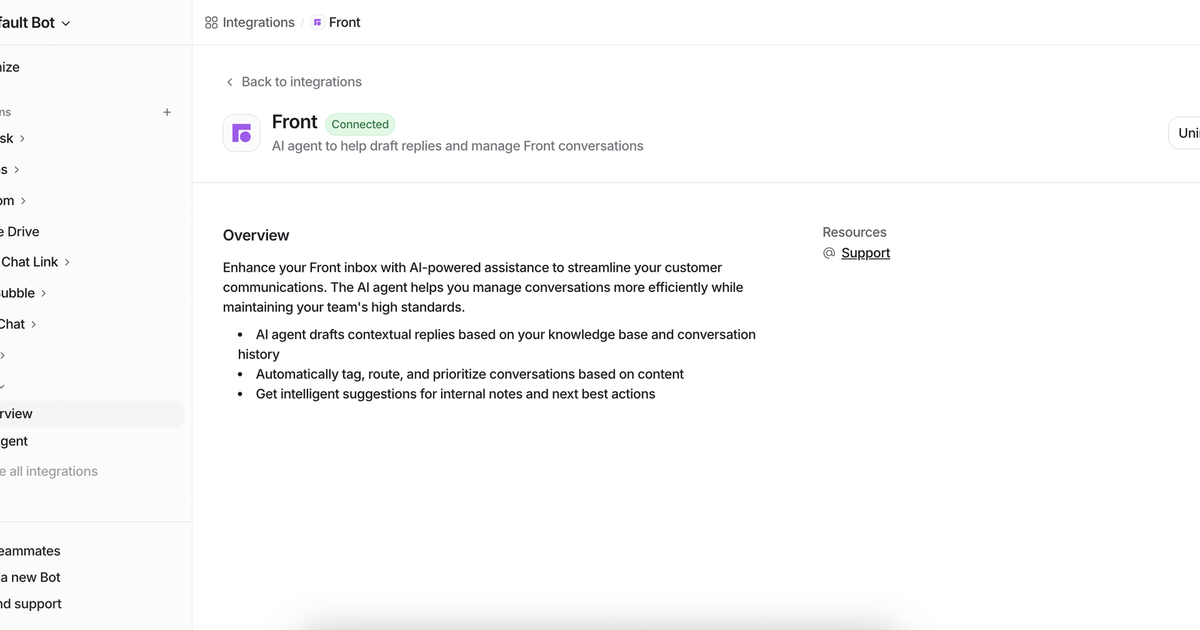
Task: Click the Connected status badge
Action: (x=360, y=124)
